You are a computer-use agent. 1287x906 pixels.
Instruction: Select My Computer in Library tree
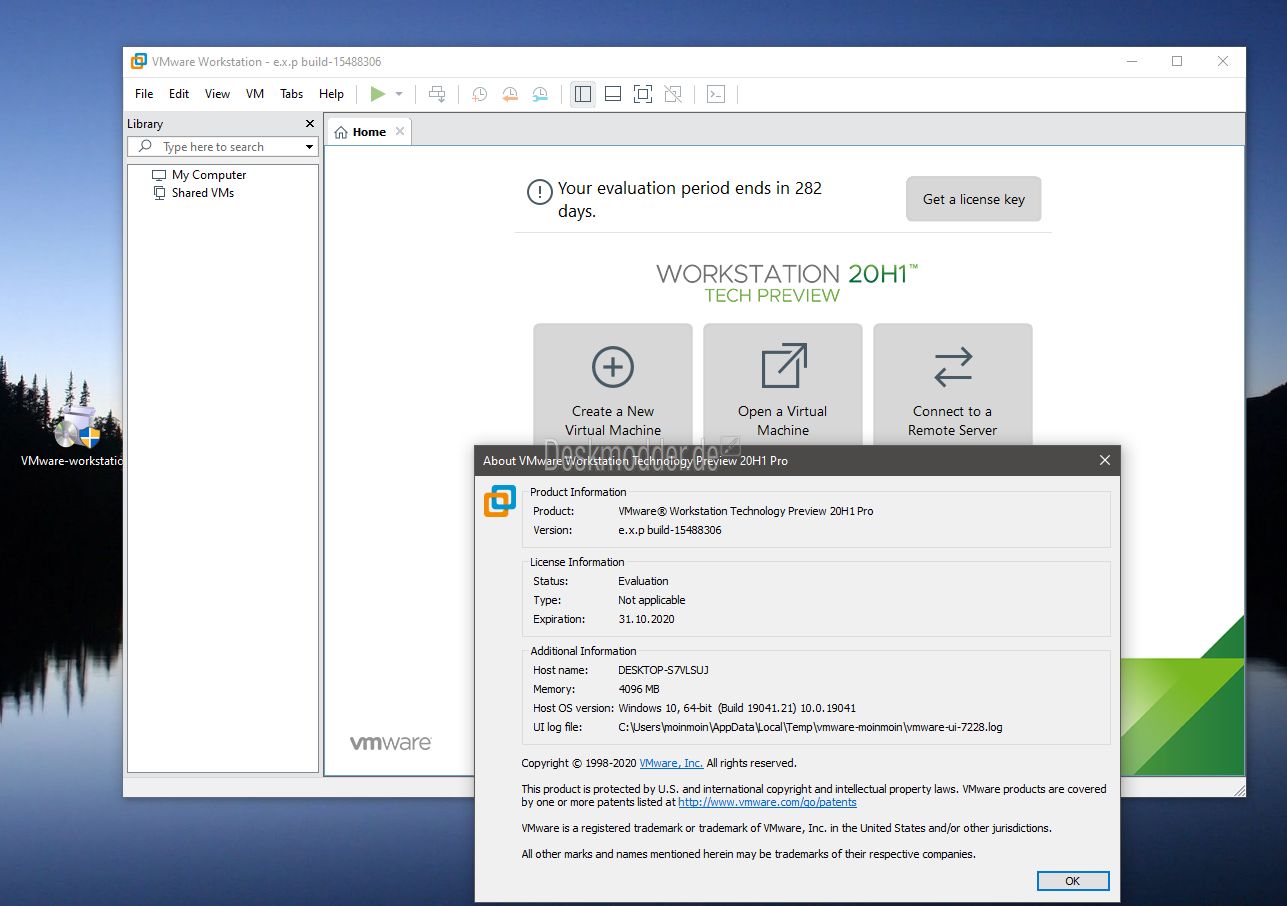209,175
